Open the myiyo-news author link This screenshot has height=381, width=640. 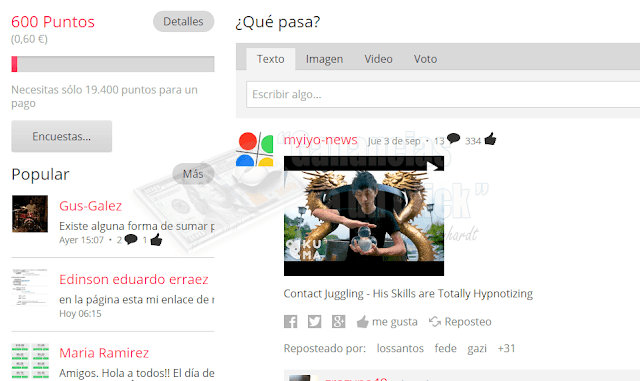click(320, 140)
